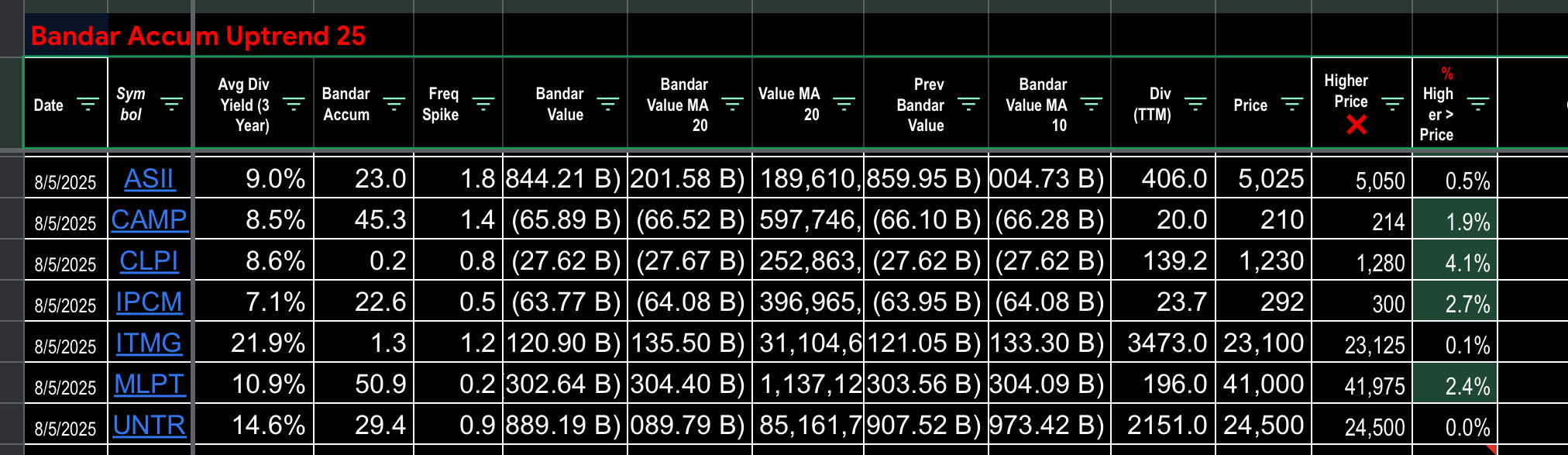1568x455 pixels.
Task: Open the CAMP symbol link
Action: [x=150, y=220]
